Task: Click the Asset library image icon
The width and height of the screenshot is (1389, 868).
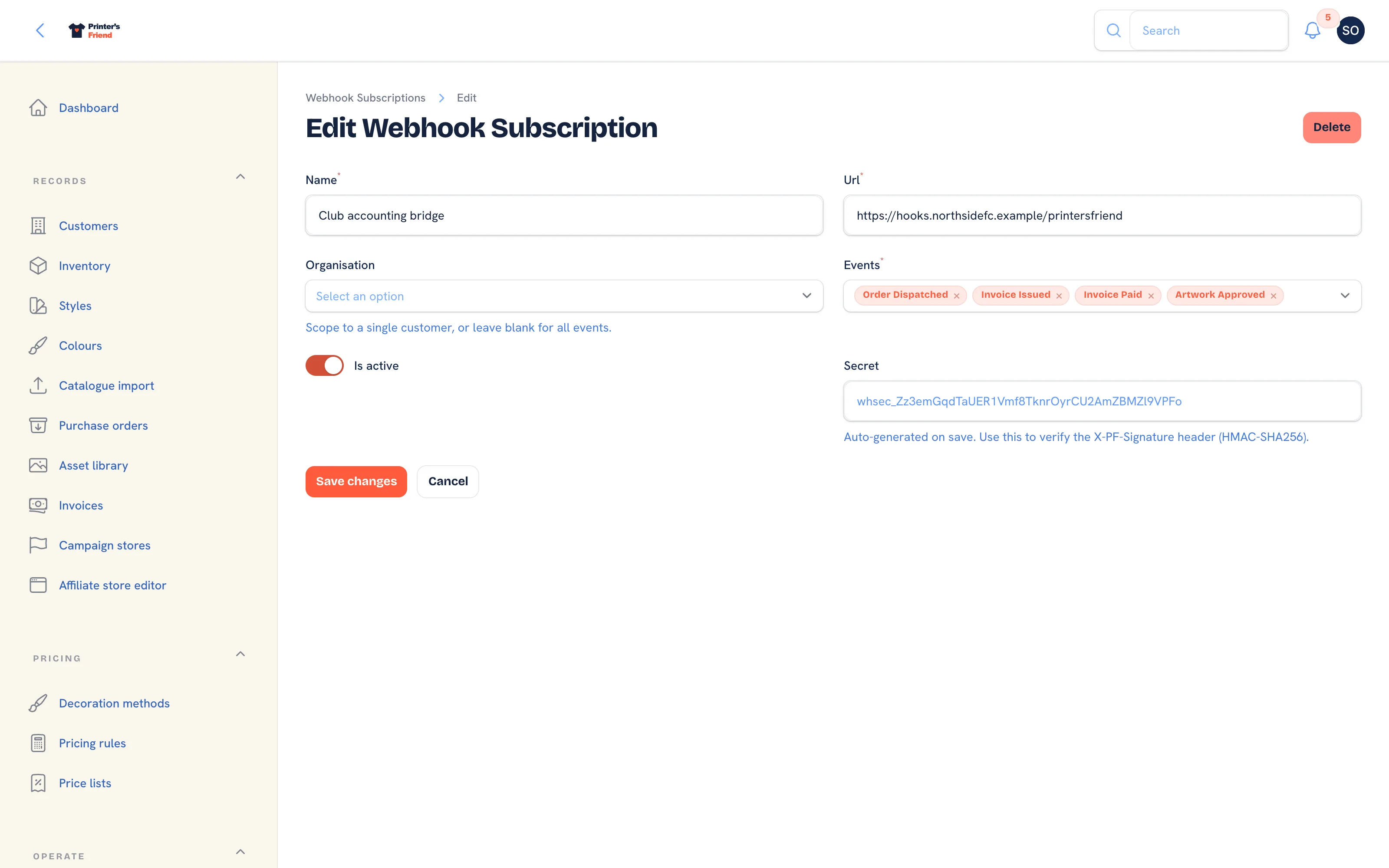Action: click(x=38, y=466)
